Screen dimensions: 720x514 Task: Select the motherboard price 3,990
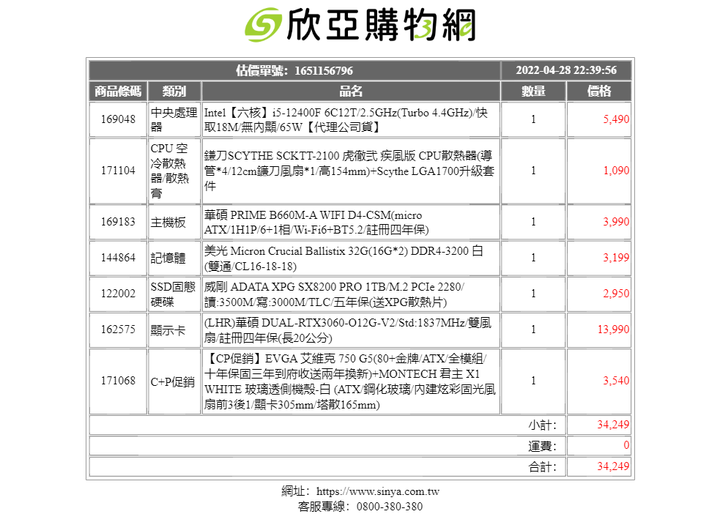point(616,222)
